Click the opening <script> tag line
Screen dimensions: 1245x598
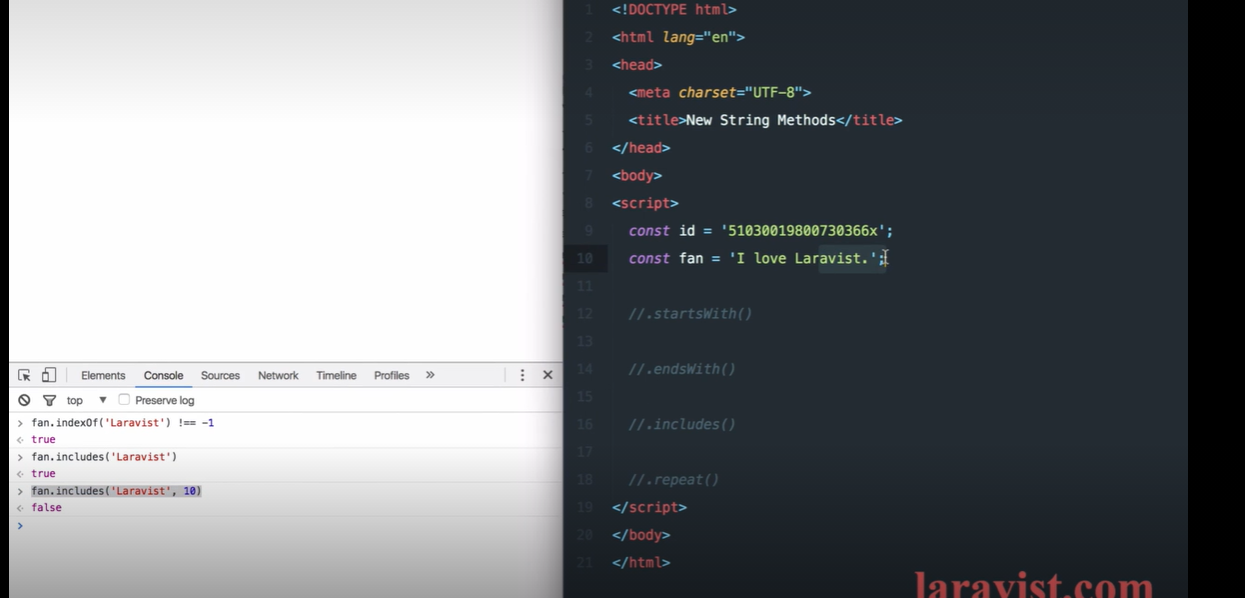click(x=645, y=203)
